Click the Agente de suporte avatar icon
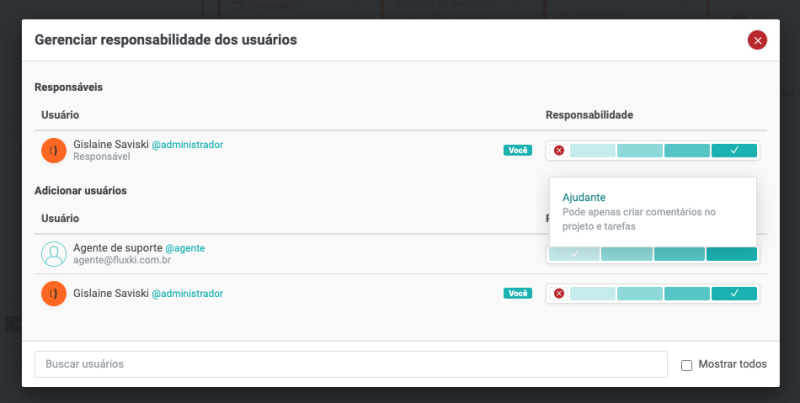The width and height of the screenshot is (800, 403). pyautogui.click(x=53, y=254)
